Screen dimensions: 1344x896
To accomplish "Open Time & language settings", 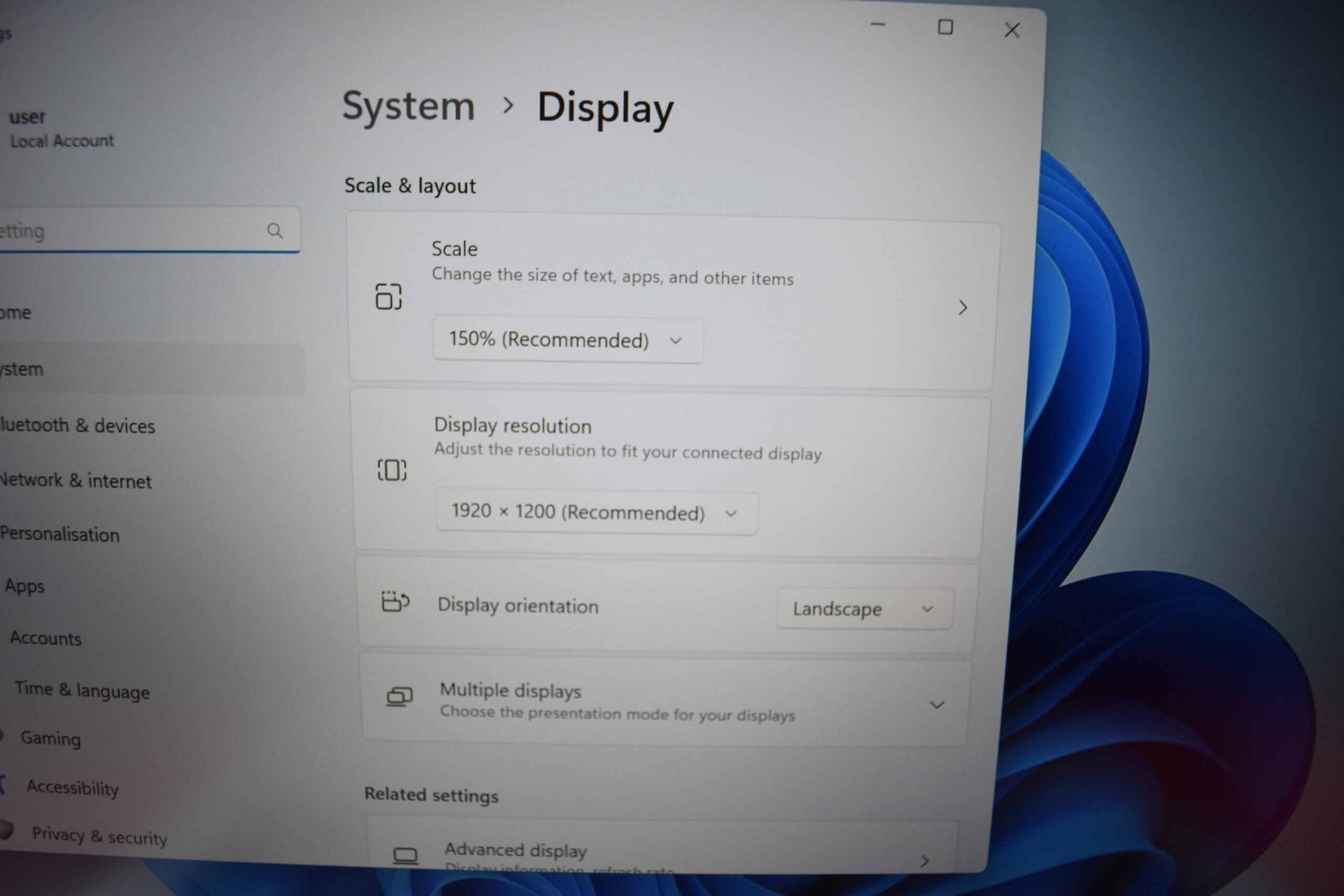I will point(82,690).
